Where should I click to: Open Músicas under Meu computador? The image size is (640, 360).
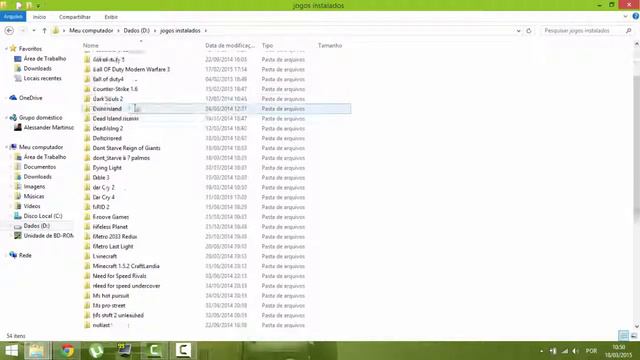[33, 196]
